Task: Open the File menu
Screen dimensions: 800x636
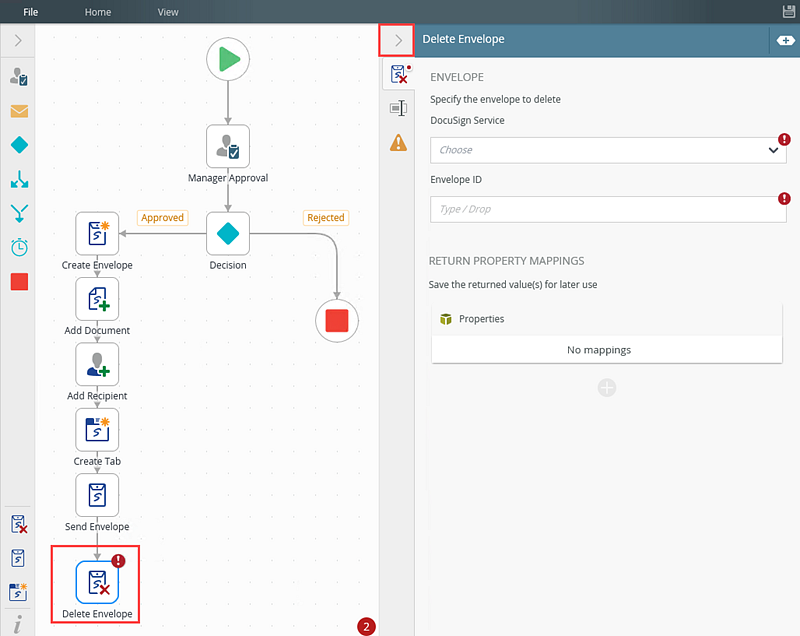Action: coord(31,12)
